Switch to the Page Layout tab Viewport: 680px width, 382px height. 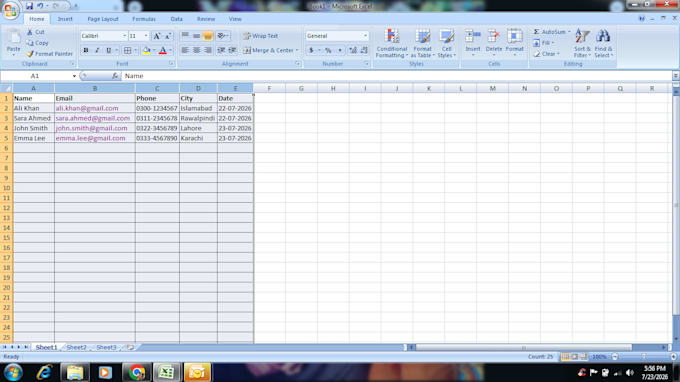tap(103, 19)
